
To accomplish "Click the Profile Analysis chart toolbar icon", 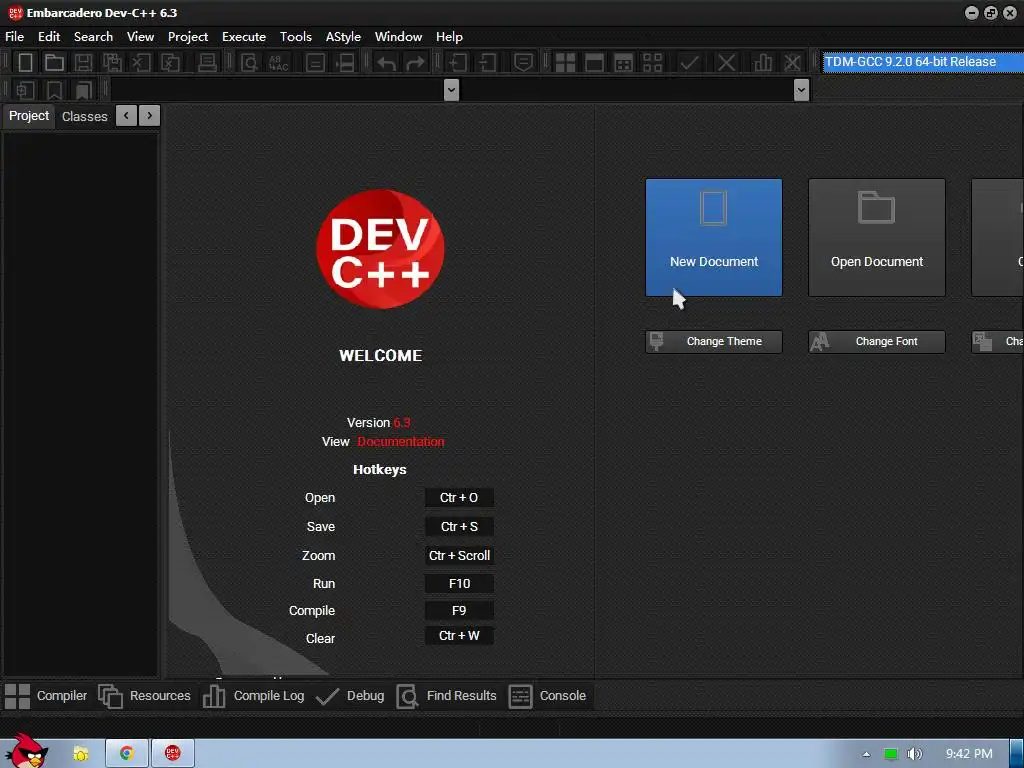I will point(763,63).
